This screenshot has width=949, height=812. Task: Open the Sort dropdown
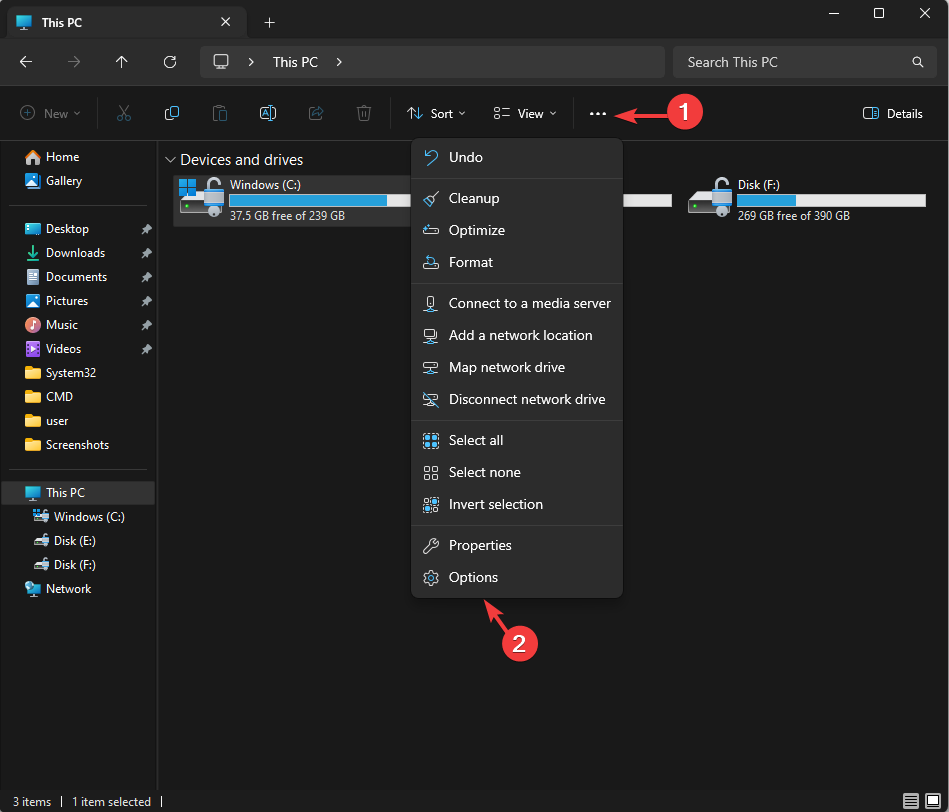436,114
